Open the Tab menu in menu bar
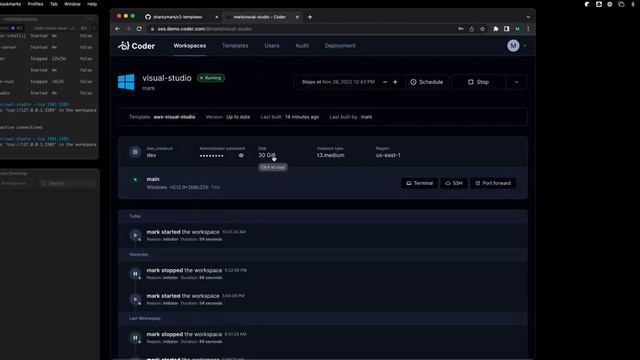The image size is (640, 360). click(x=53, y=4)
